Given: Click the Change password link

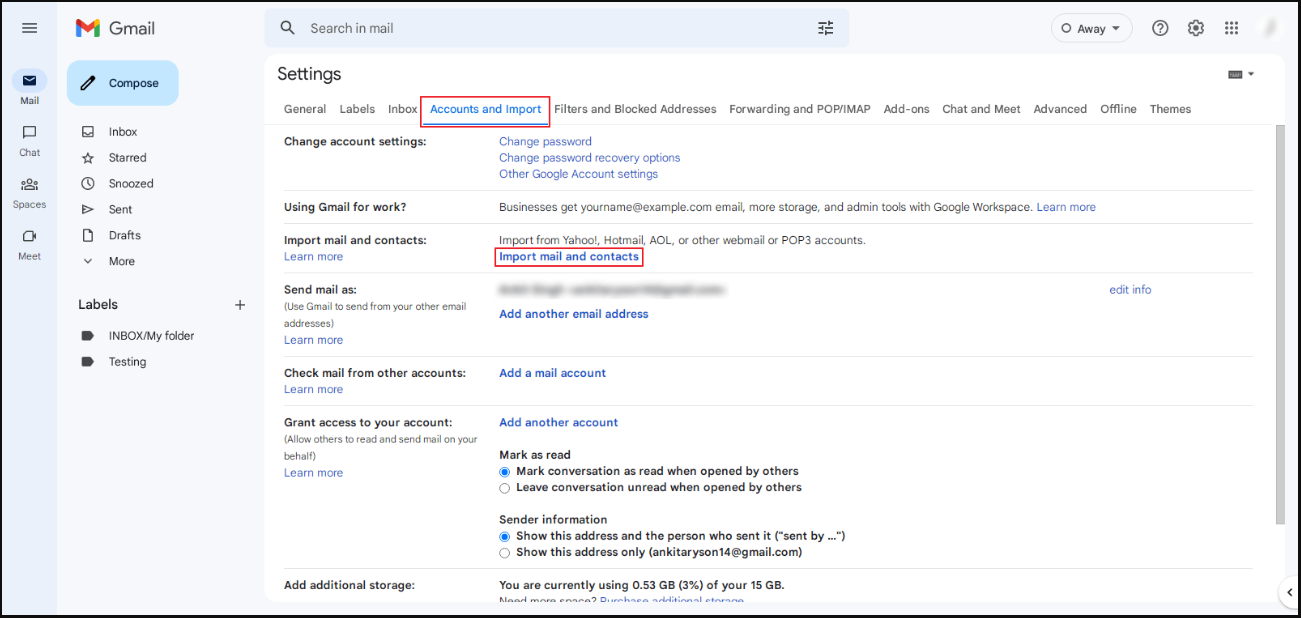Looking at the screenshot, I should coord(545,142).
